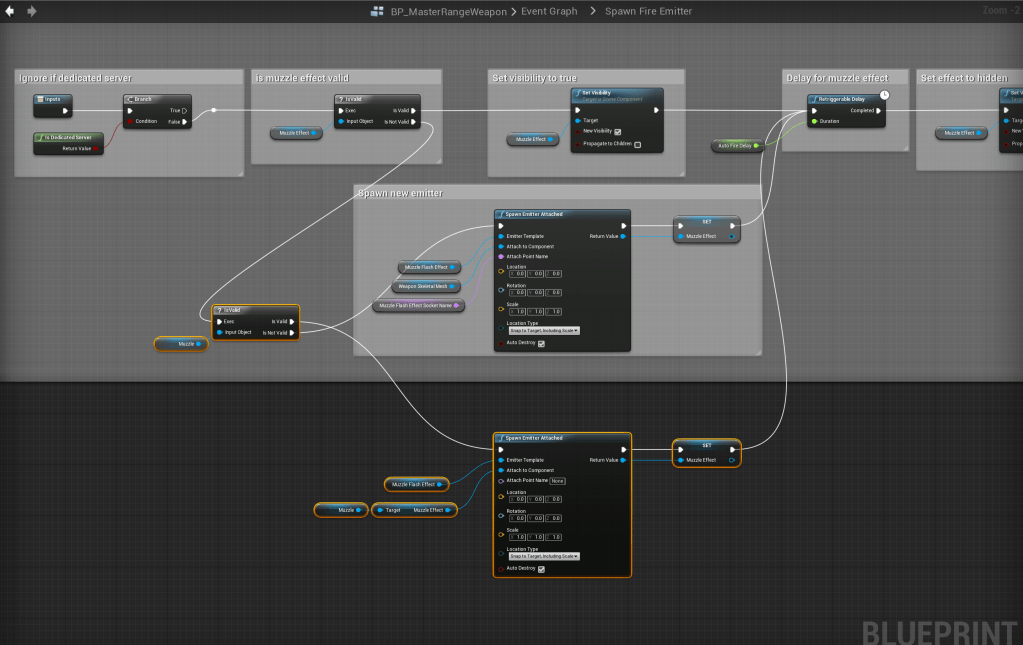Open Location Type dropdown in lower Spawn Emitter

click(544, 556)
